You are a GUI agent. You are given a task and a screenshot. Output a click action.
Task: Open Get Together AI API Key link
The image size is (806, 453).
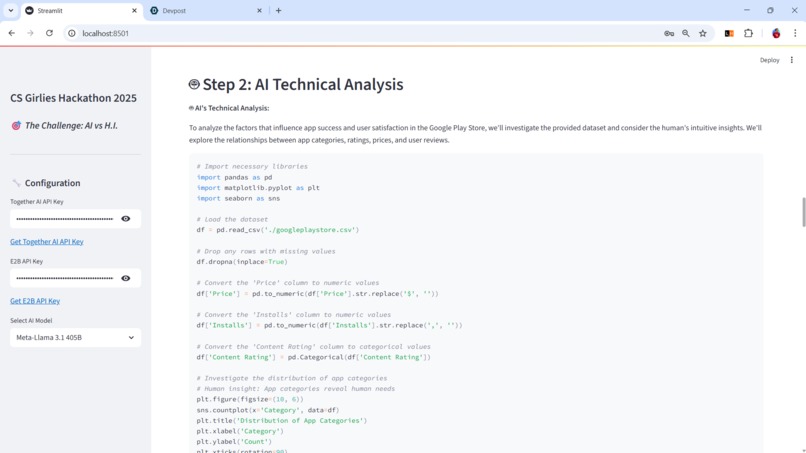pyautogui.click(x=47, y=241)
